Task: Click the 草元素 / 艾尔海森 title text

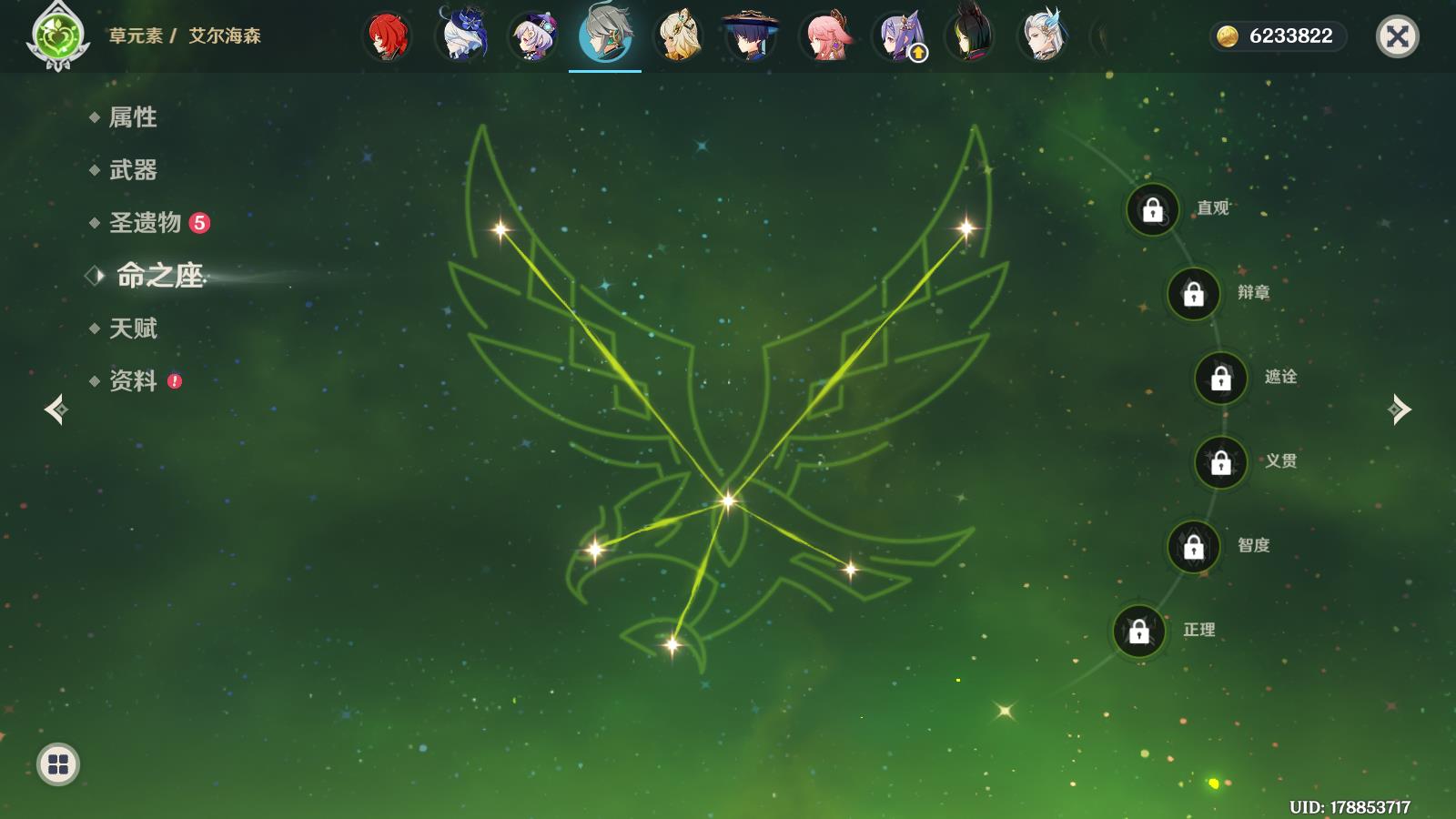Action: pos(185,36)
